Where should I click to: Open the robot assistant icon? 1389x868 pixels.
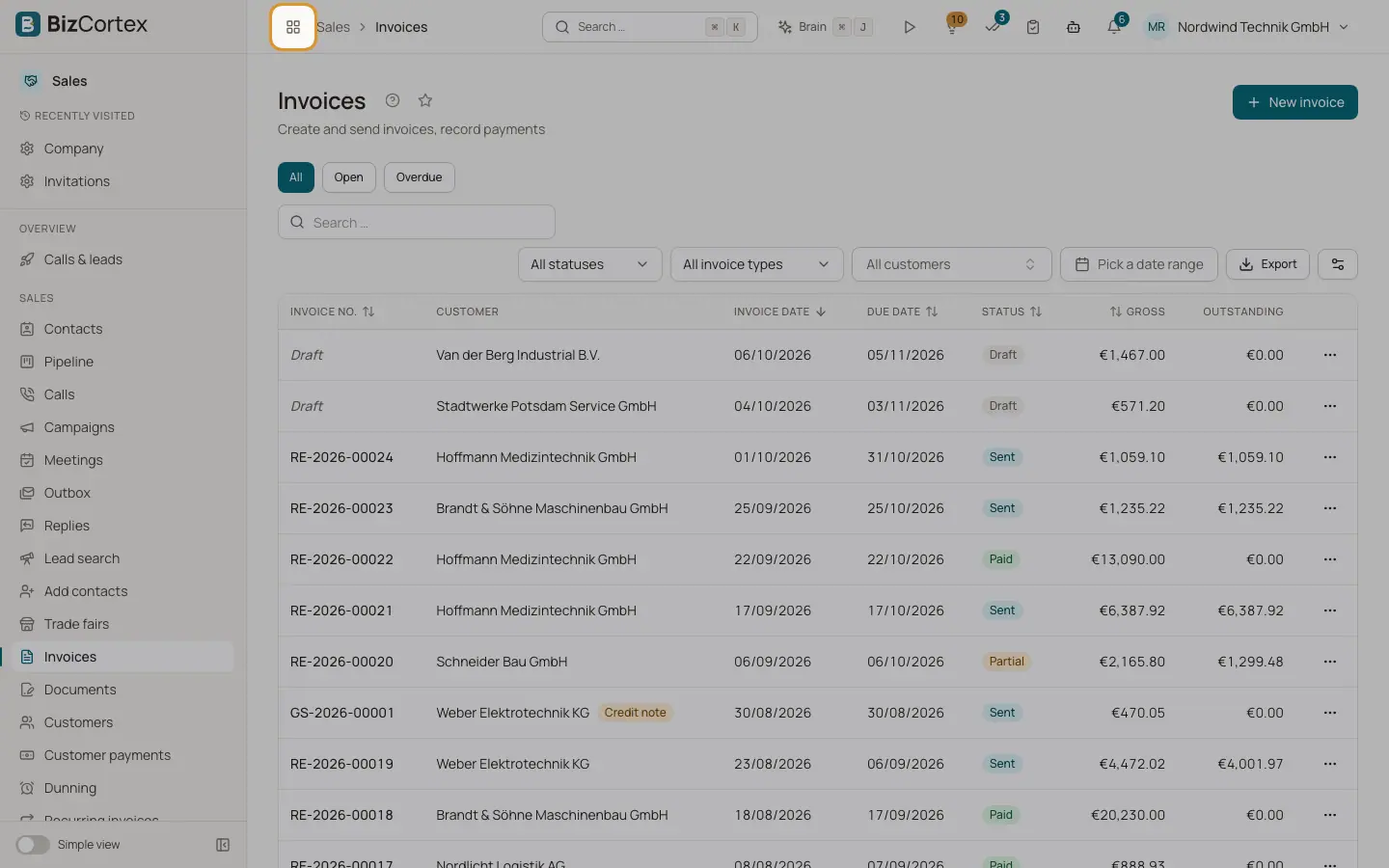[x=1074, y=27]
